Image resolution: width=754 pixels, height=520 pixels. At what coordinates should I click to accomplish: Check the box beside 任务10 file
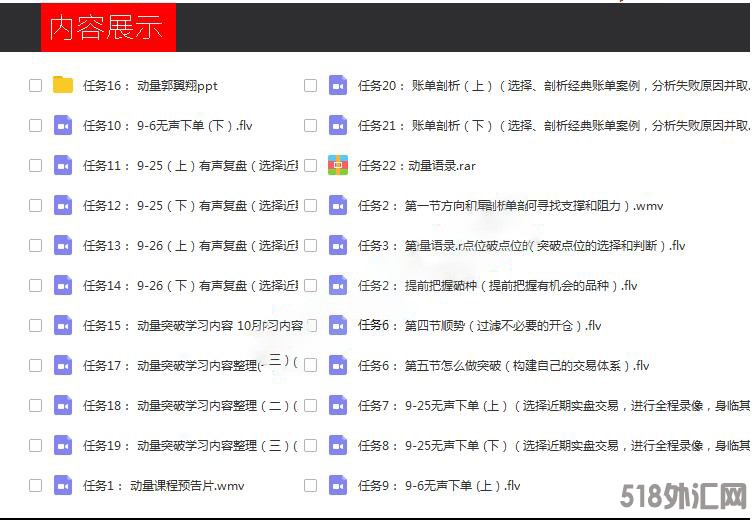(35, 125)
